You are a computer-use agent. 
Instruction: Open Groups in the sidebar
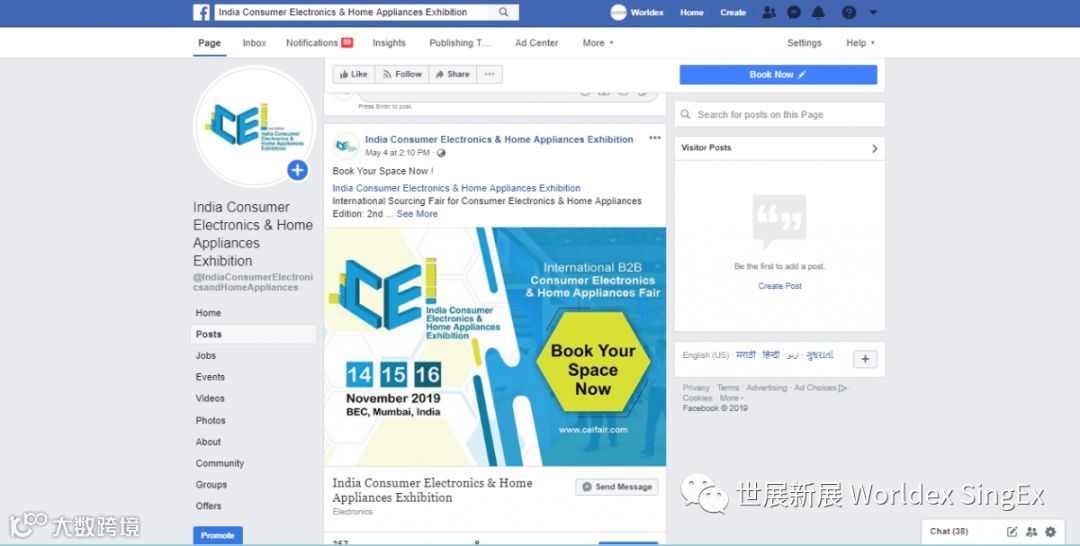[x=211, y=484]
